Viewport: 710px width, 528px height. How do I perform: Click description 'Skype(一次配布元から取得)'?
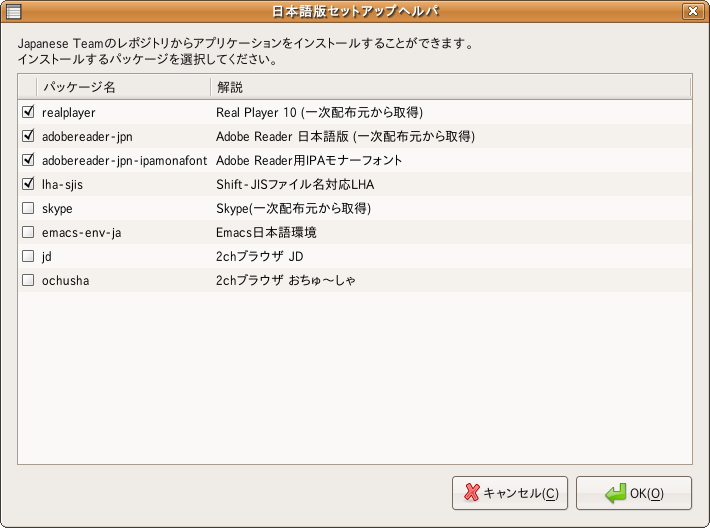pyautogui.click(x=293, y=208)
